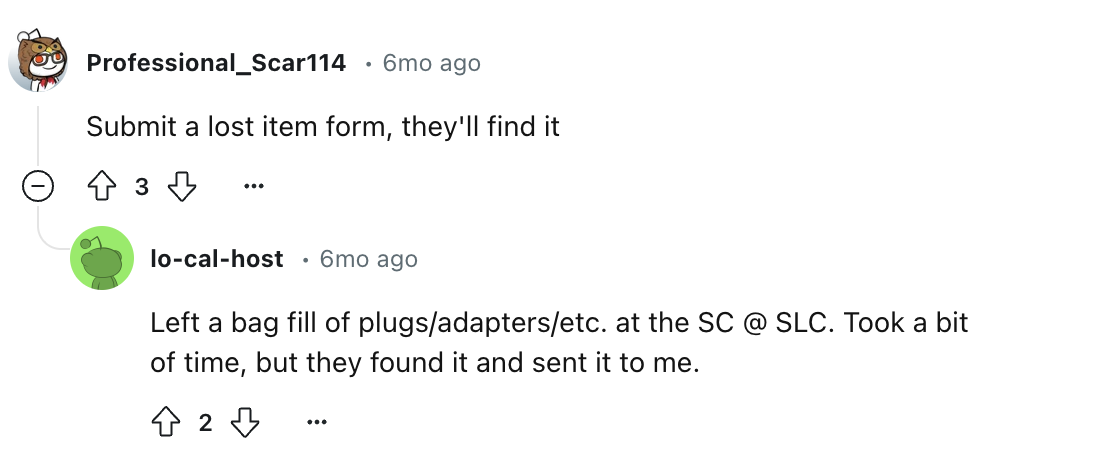The height and width of the screenshot is (456, 1098).
Task: Click the vote score 2
Action: [x=205, y=422]
